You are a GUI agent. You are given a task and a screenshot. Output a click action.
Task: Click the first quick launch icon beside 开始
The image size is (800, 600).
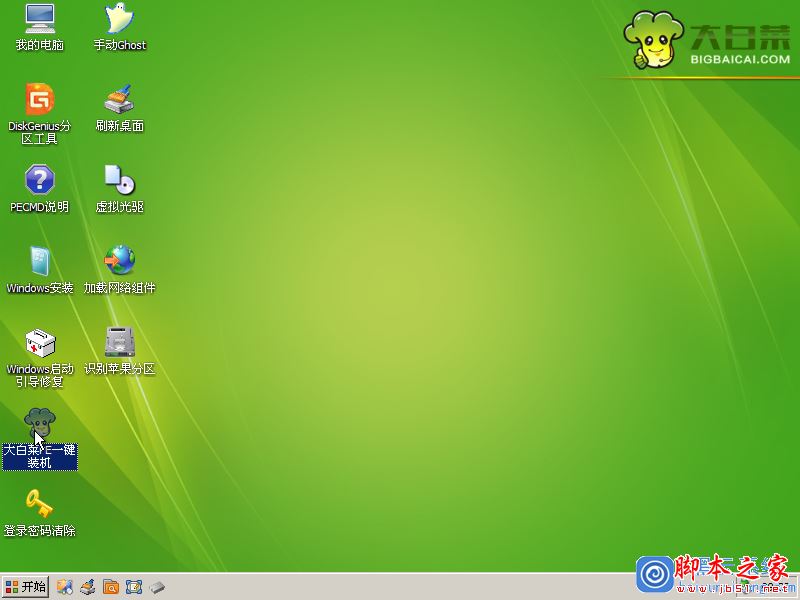[64, 587]
